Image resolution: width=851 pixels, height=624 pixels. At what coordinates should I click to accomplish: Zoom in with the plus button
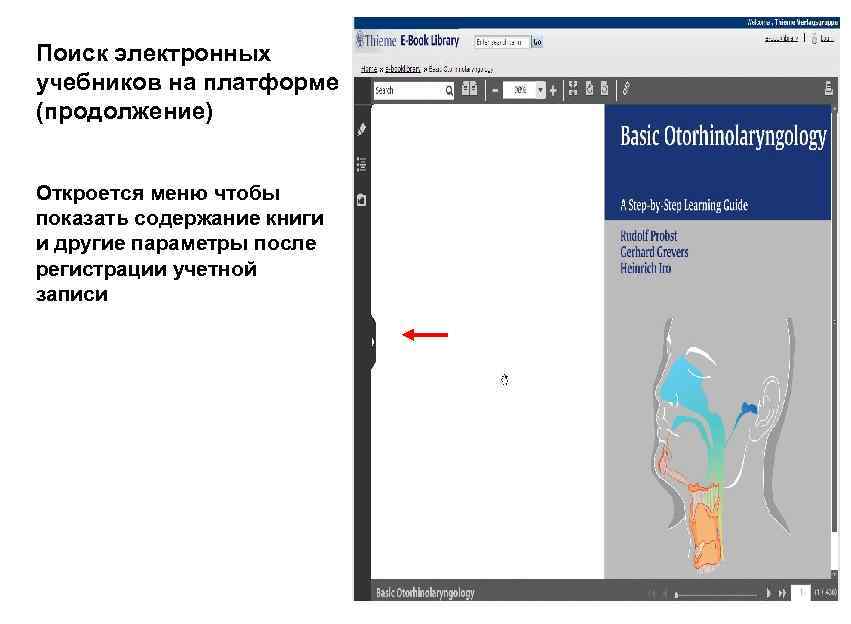553,91
